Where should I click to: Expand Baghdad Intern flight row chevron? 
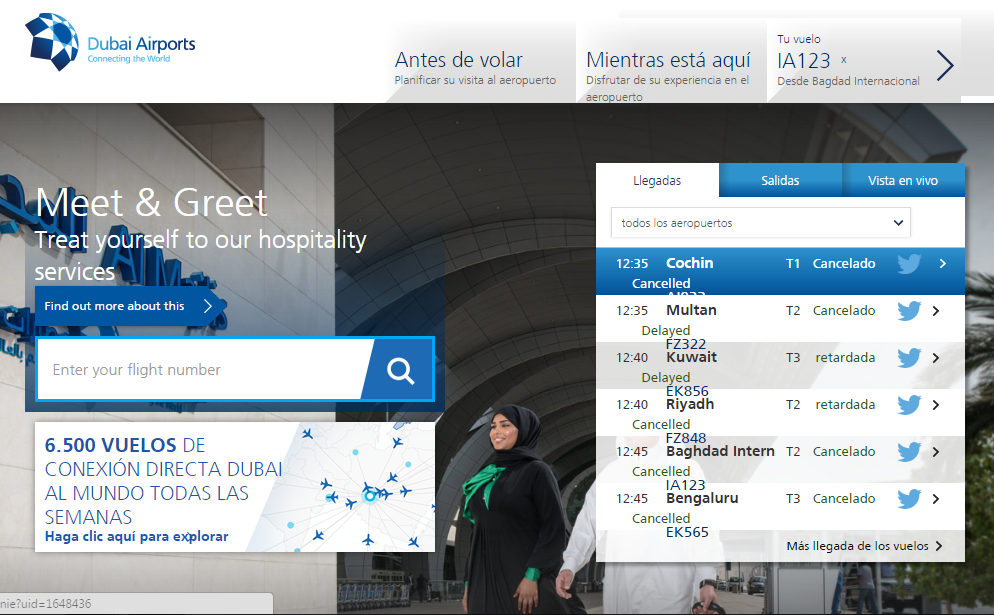[x=936, y=451]
